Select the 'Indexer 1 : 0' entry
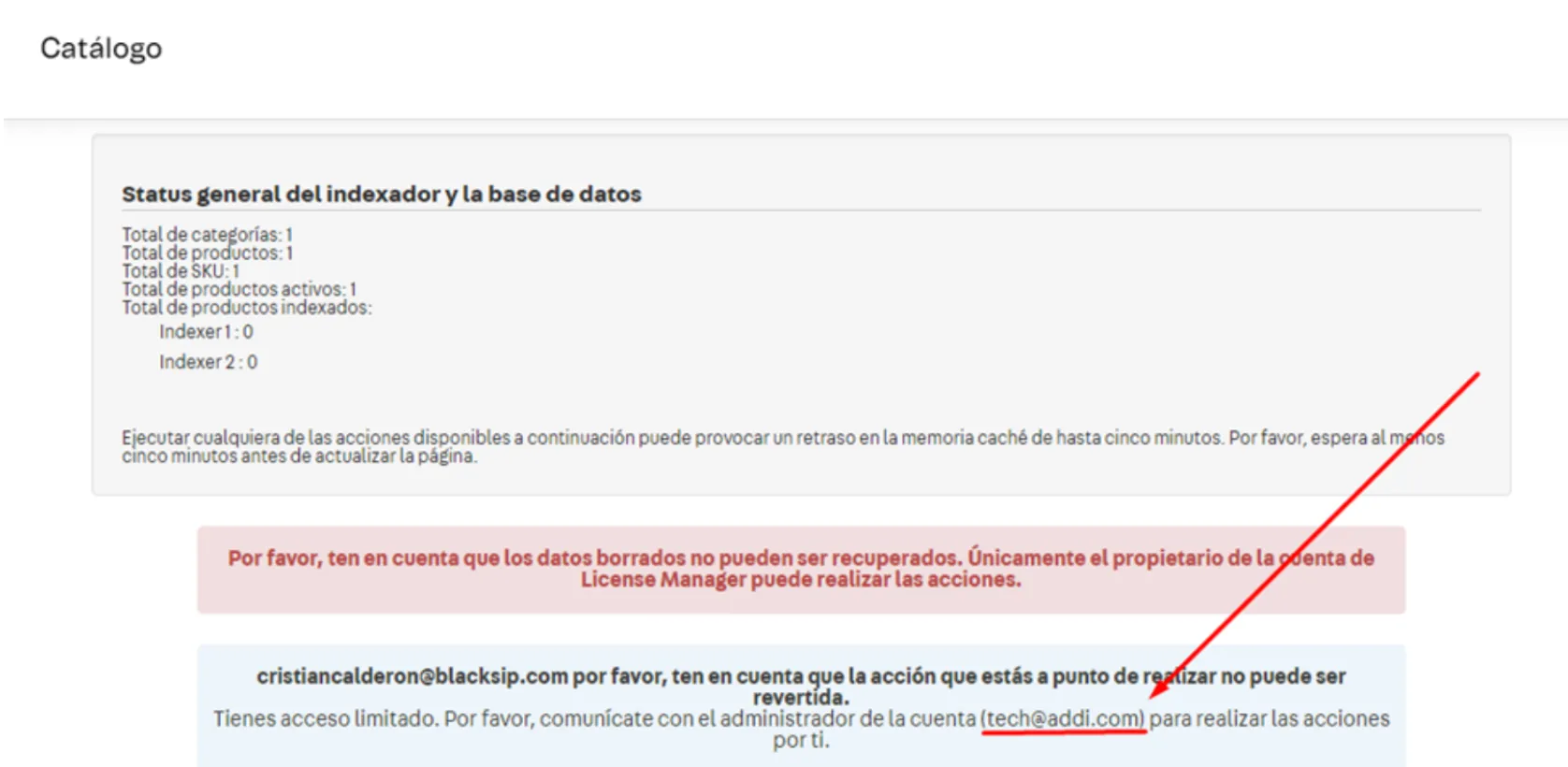The width and height of the screenshot is (1568, 767). (206, 332)
